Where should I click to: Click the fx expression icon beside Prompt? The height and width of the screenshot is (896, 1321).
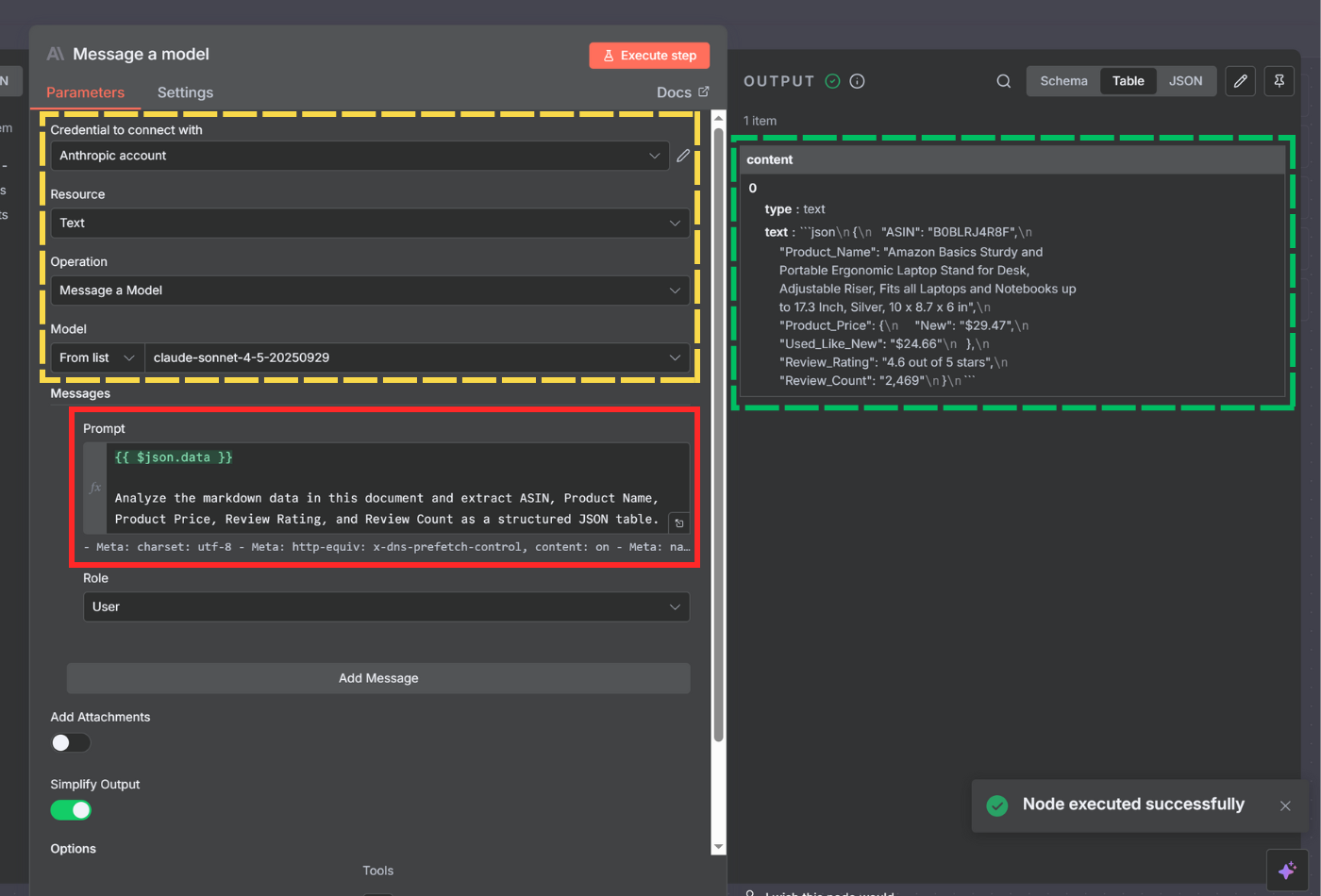[94, 488]
